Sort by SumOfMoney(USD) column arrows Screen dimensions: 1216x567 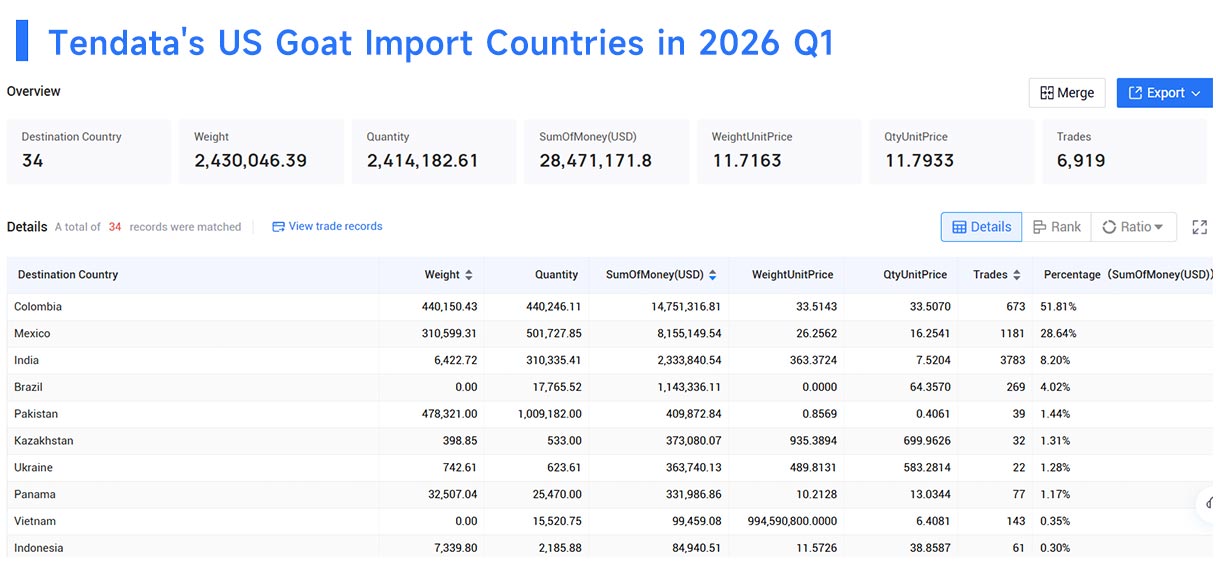tap(713, 275)
